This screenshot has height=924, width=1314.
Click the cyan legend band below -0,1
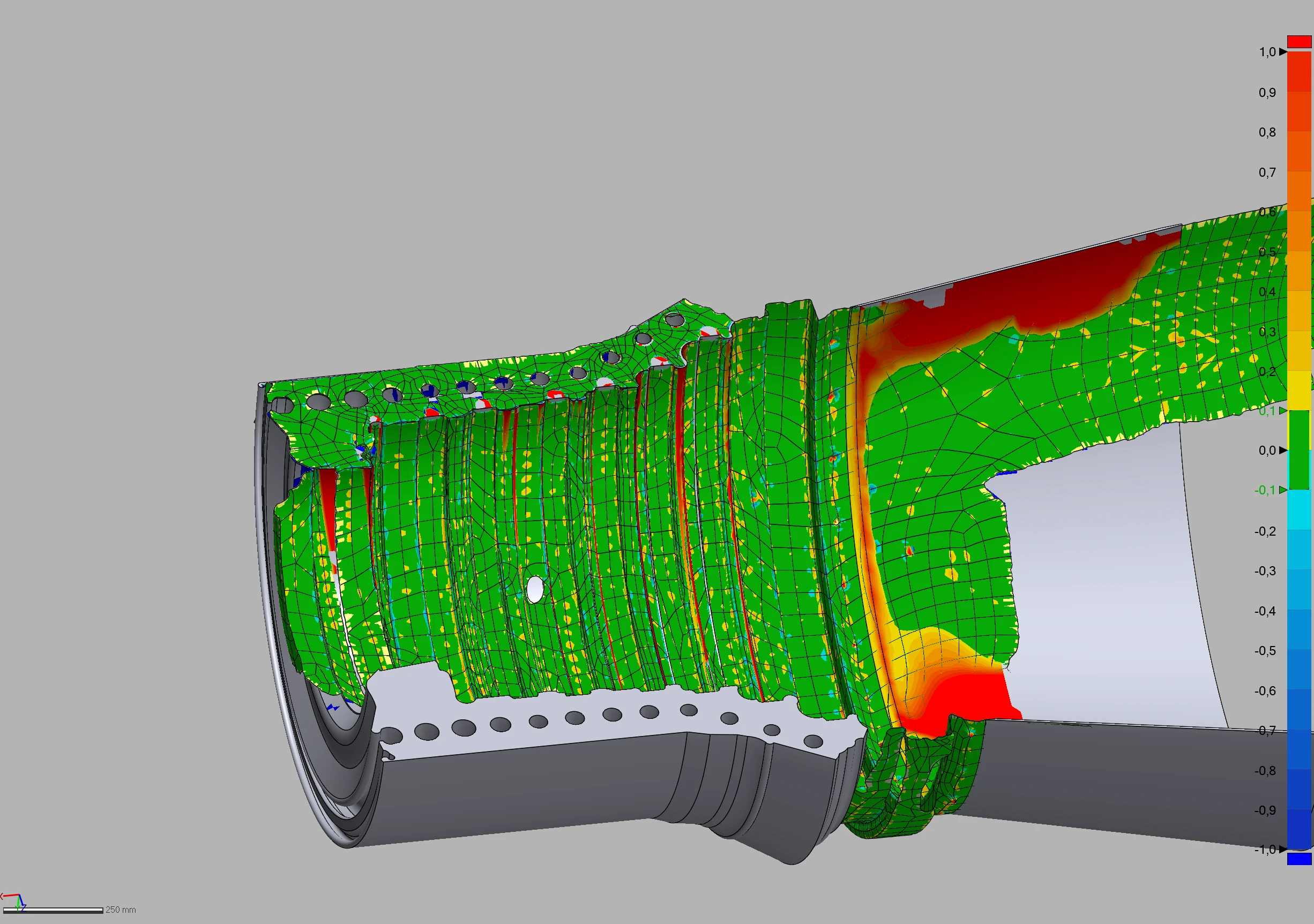[1298, 509]
